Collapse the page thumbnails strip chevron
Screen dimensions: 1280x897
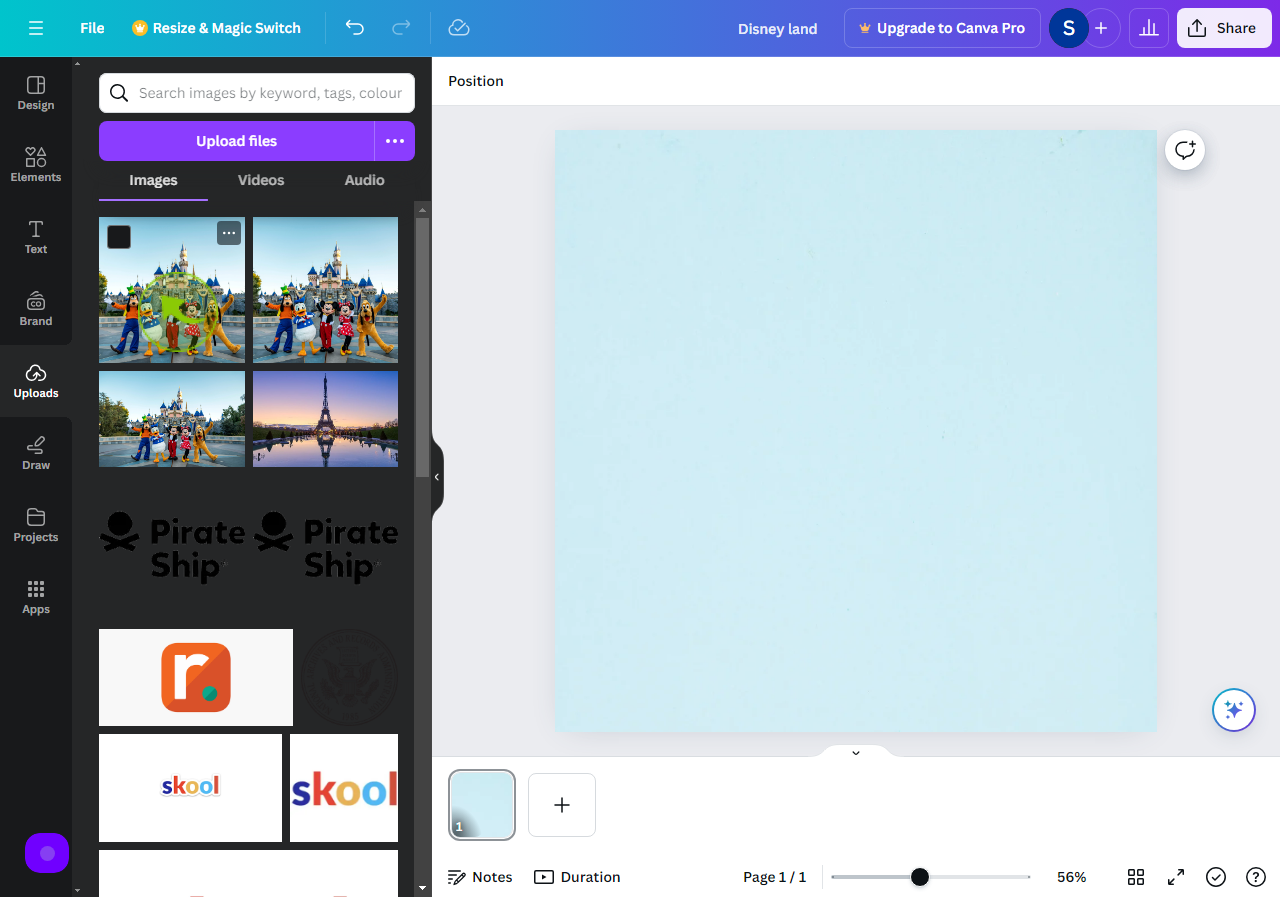[856, 752]
